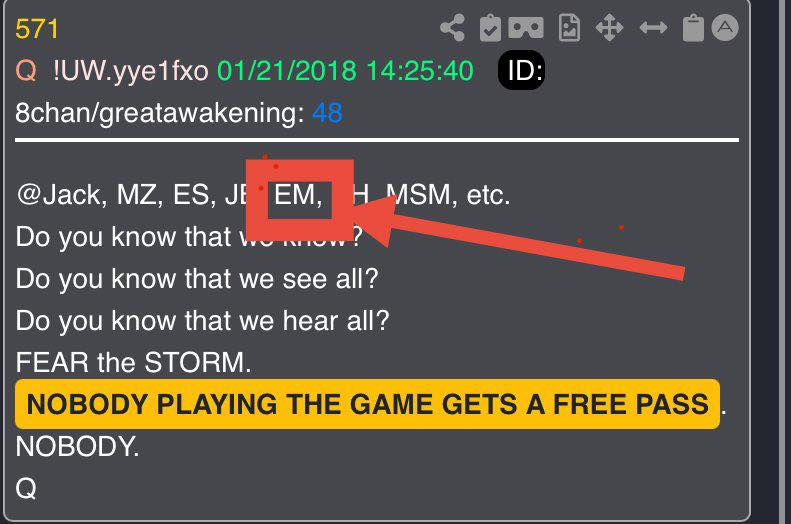Click the Q author name
This screenshot has height=524, width=791.
coord(26,70)
